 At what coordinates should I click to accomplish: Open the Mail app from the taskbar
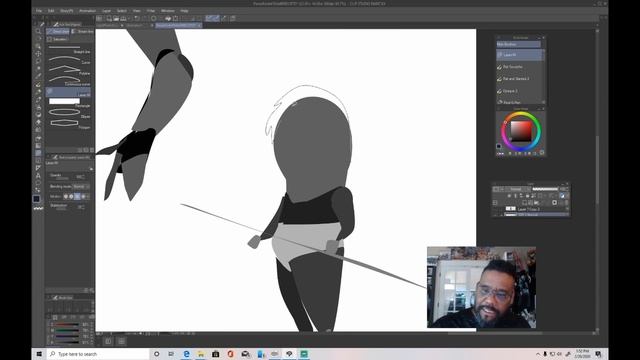[245, 354]
